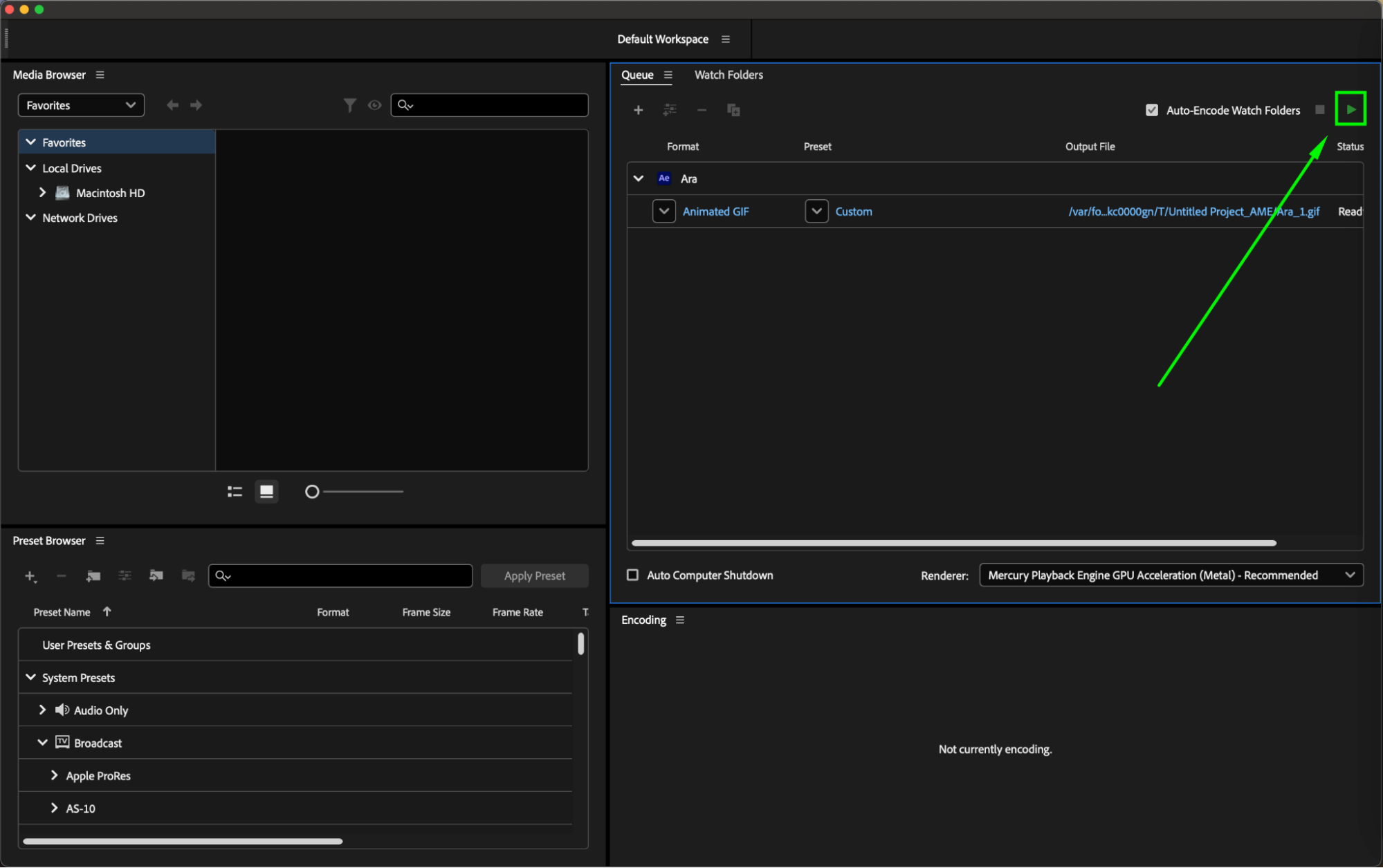Screen dimensions: 1383x868
Task: Expand the Apple ProRes preset group
Action: (55, 775)
